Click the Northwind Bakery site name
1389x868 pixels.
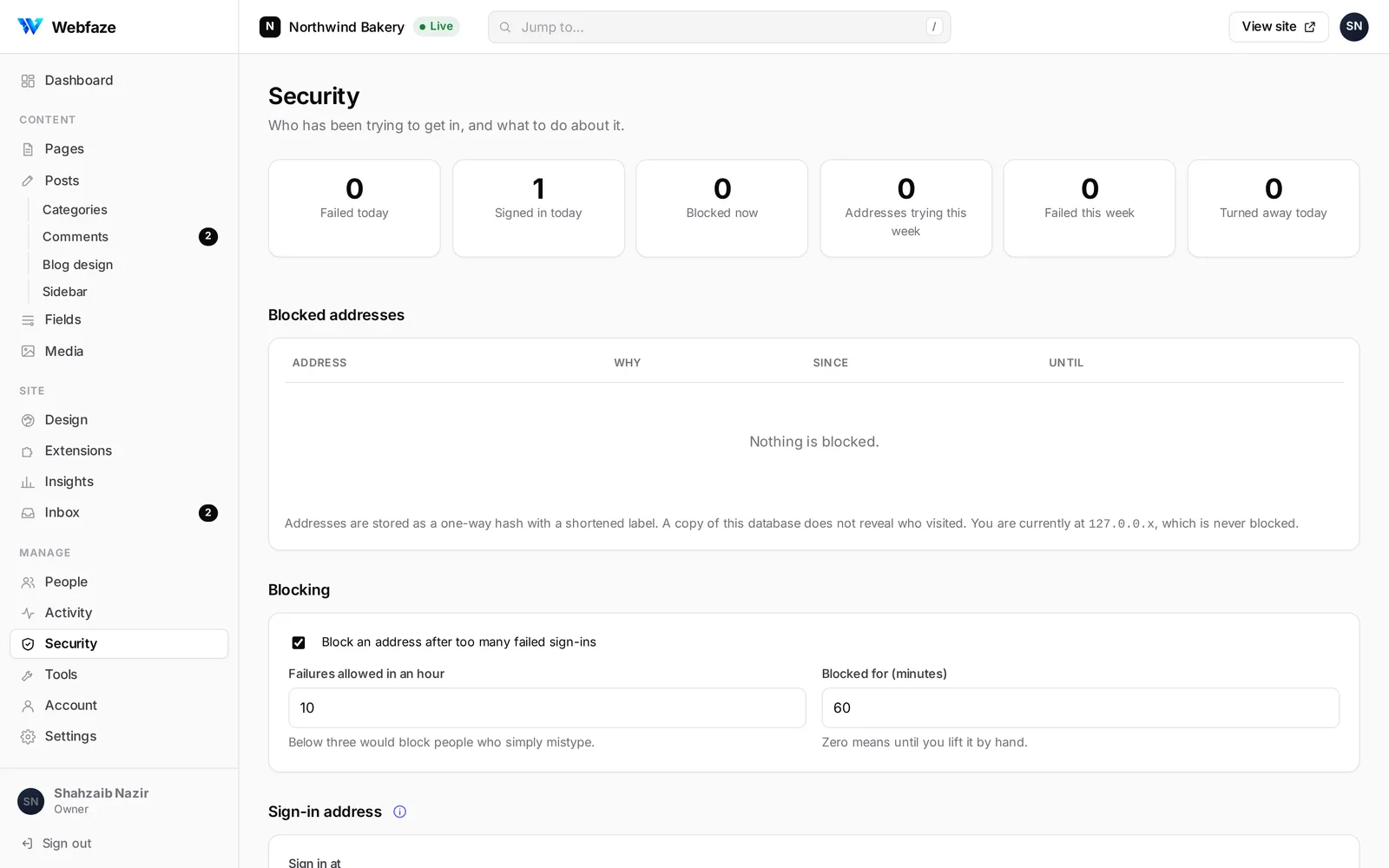pos(346,27)
